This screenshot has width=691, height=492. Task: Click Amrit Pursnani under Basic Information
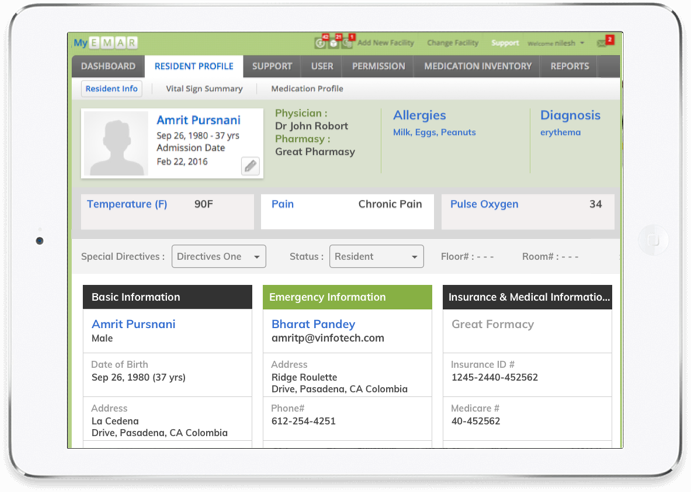[134, 324]
